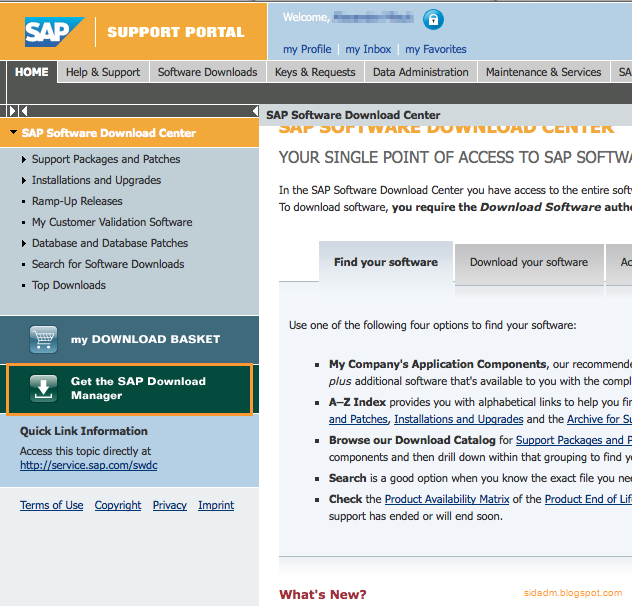This screenshot has width=632, height=606.
Task: Click the SAP logo
Action: coord(54,32)
